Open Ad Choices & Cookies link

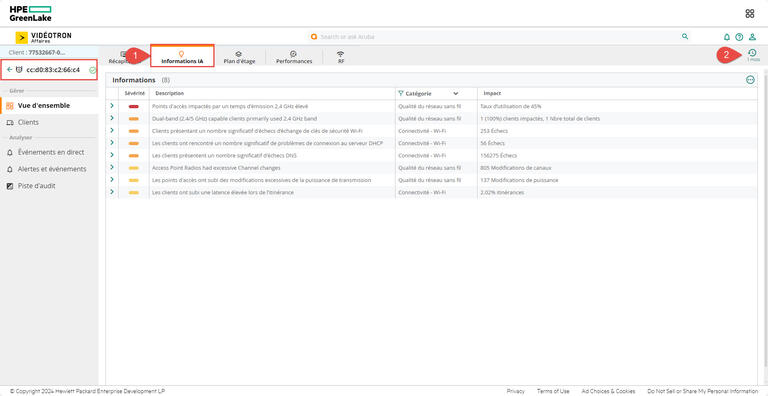click(x=608, y=391)
